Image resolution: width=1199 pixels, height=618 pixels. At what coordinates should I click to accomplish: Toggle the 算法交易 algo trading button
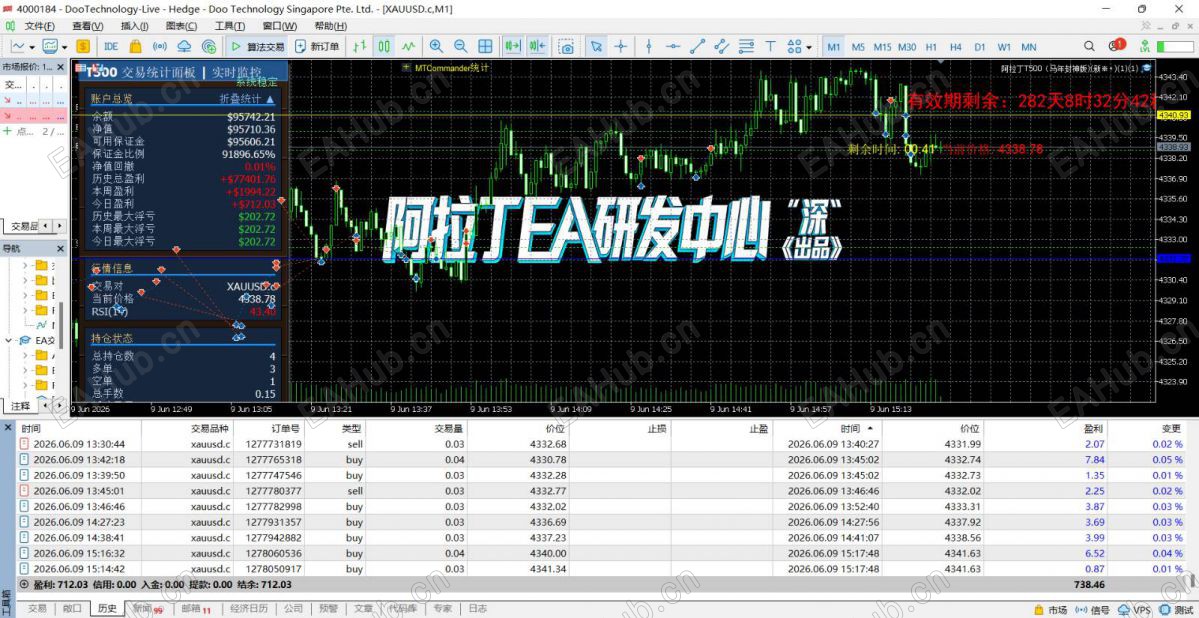[x=258, y=47]
